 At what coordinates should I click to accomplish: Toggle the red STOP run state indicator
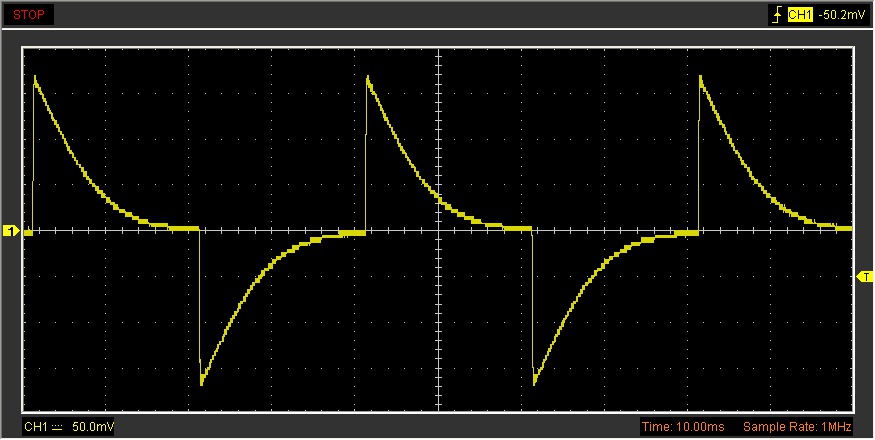(27, 15)
